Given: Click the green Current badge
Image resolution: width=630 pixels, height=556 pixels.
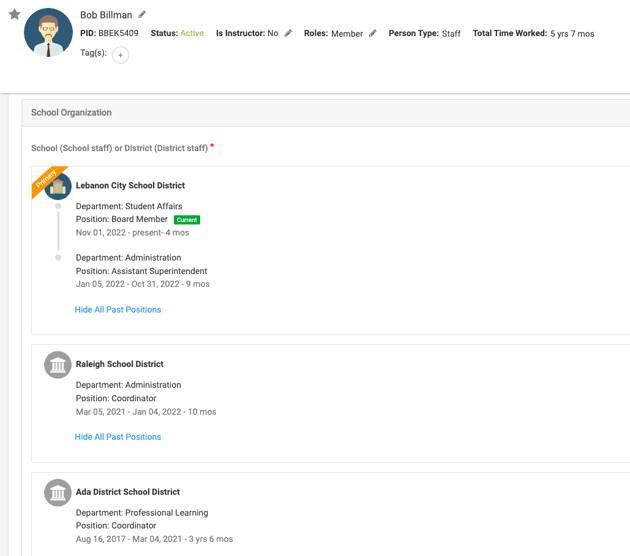Looking at the screenshot, I should pos(187,220).
